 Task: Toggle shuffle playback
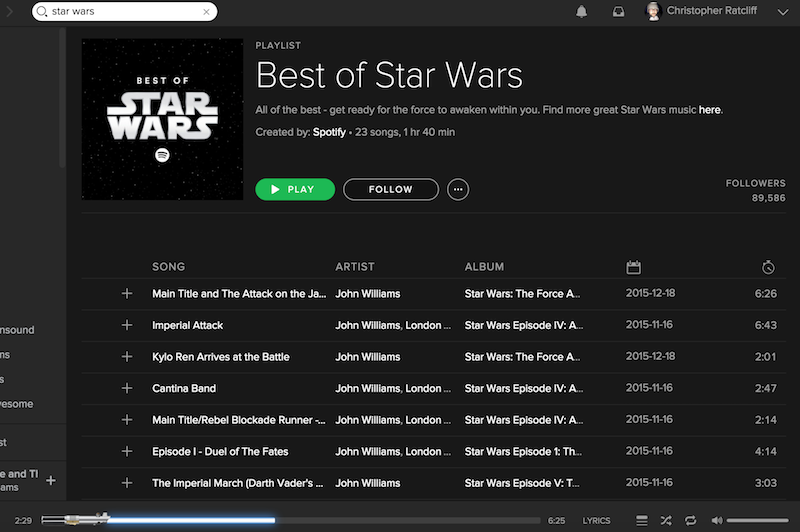pos(666,521)
